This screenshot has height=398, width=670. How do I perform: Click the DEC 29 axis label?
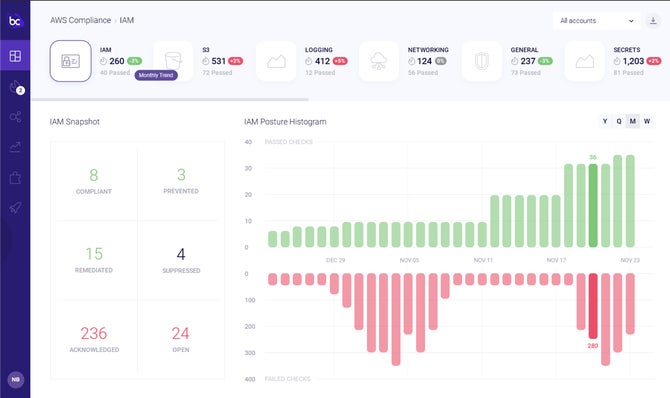(335, 260)
